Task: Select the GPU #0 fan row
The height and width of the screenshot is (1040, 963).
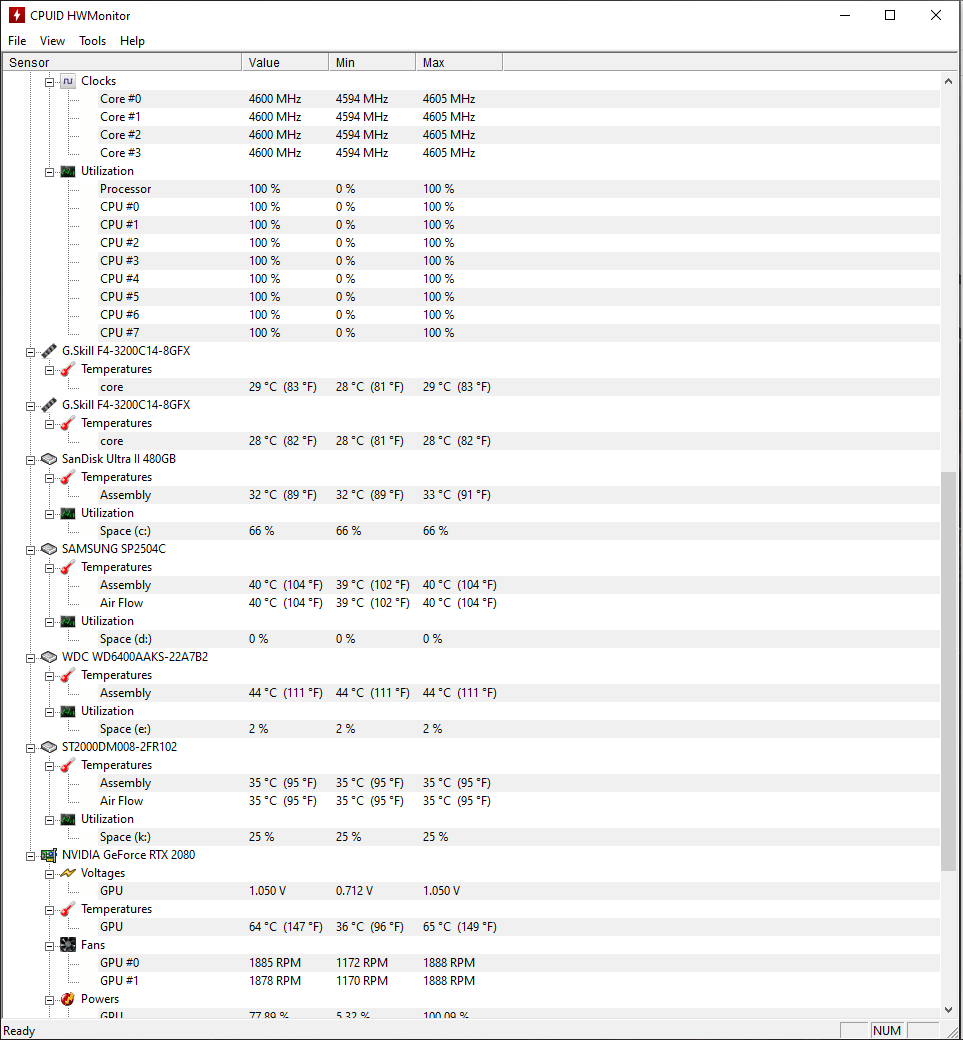Action: [x=519, y=962]
